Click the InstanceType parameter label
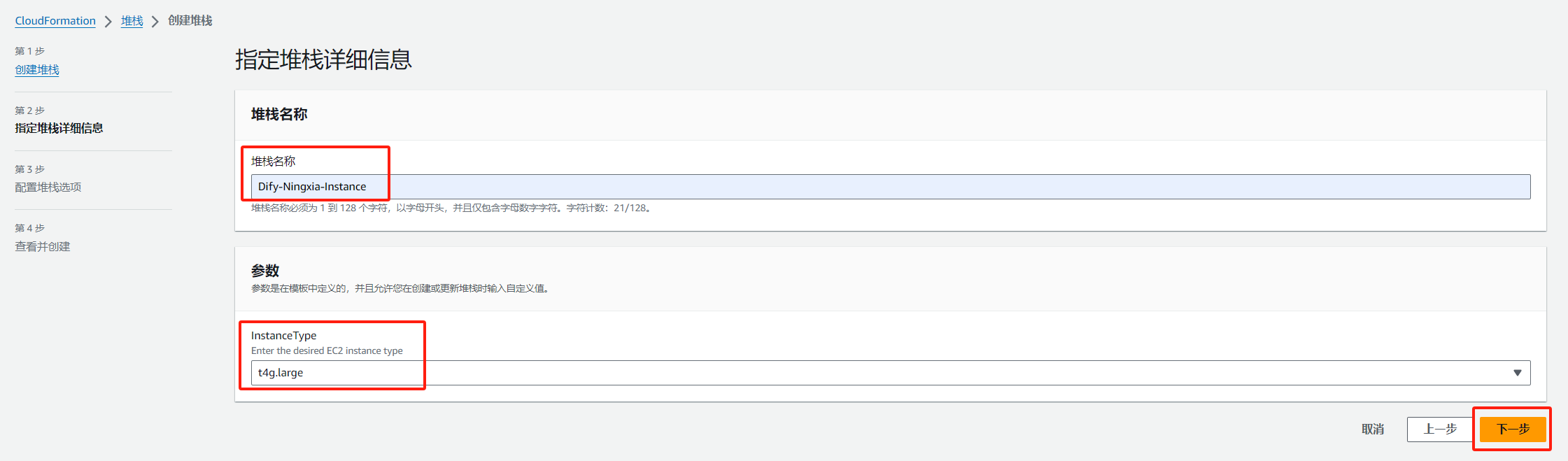 [x=283, y=336]
